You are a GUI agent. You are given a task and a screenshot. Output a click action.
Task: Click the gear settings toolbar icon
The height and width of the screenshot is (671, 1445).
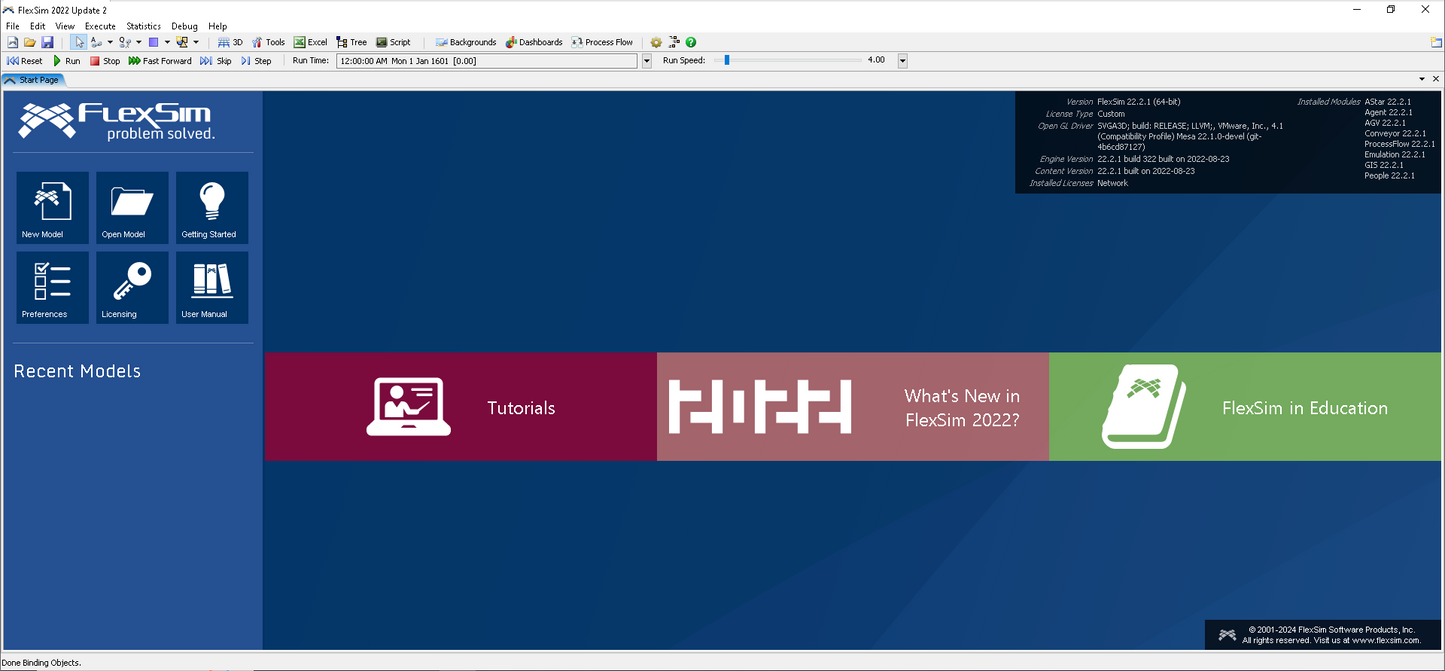point(656,42)
